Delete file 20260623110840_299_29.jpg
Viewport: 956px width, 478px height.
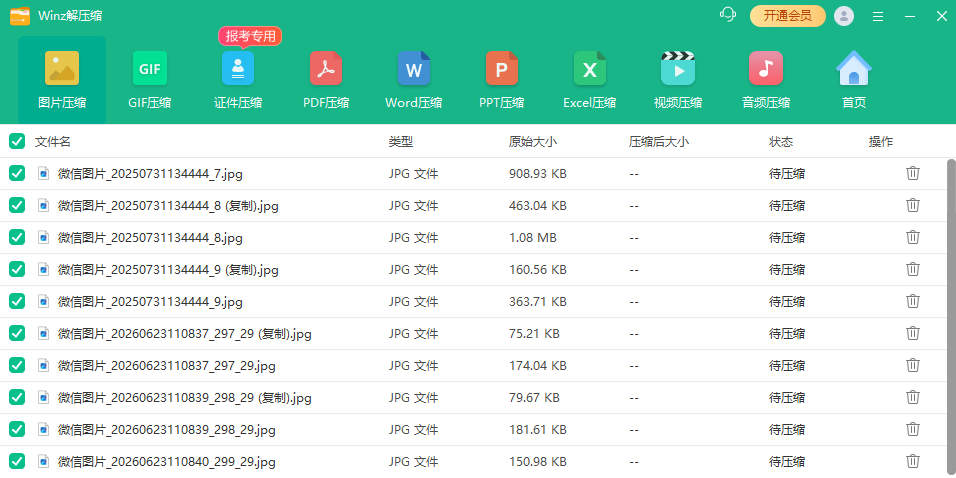913,461
